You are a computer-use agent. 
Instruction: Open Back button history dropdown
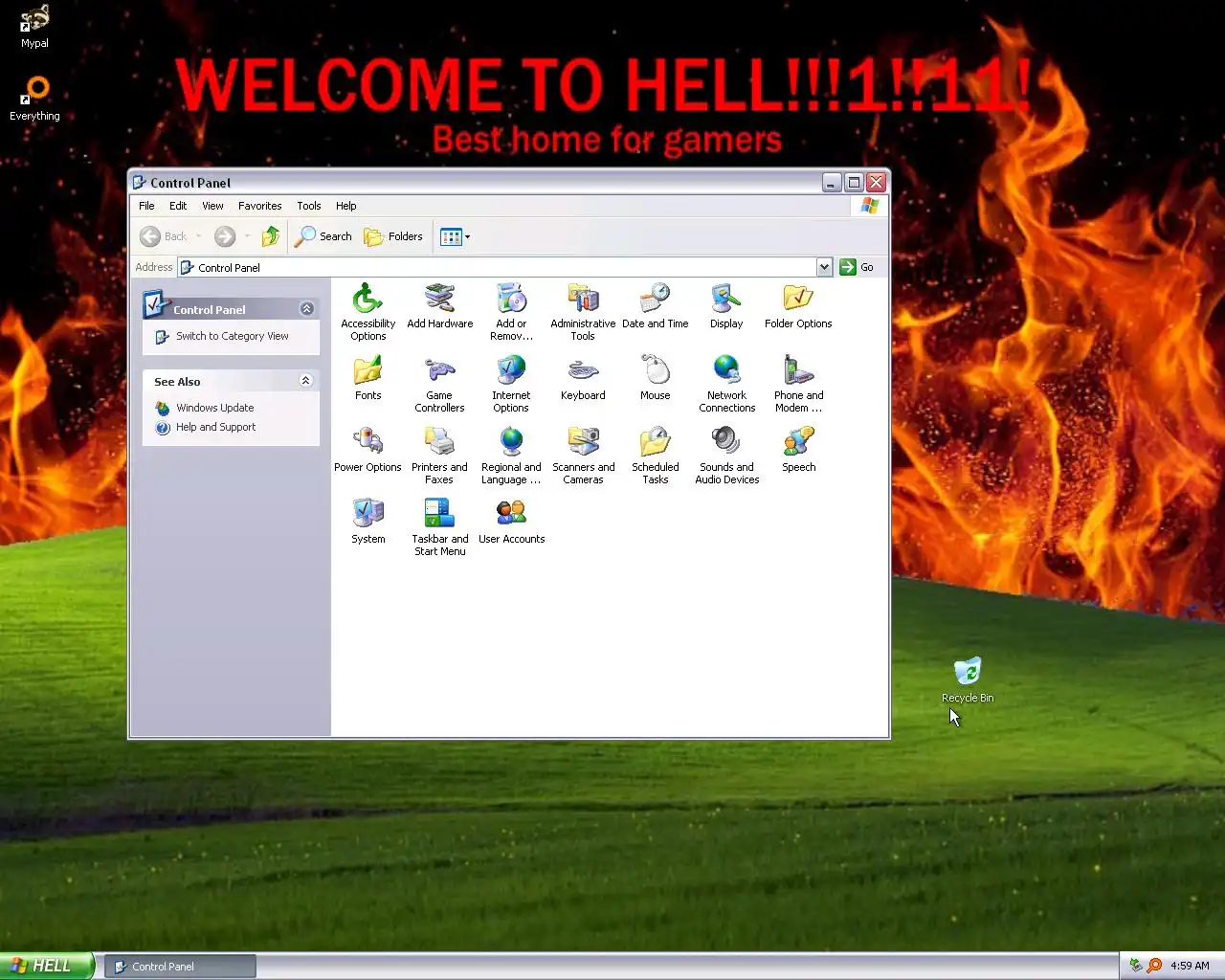pos(198,235)
